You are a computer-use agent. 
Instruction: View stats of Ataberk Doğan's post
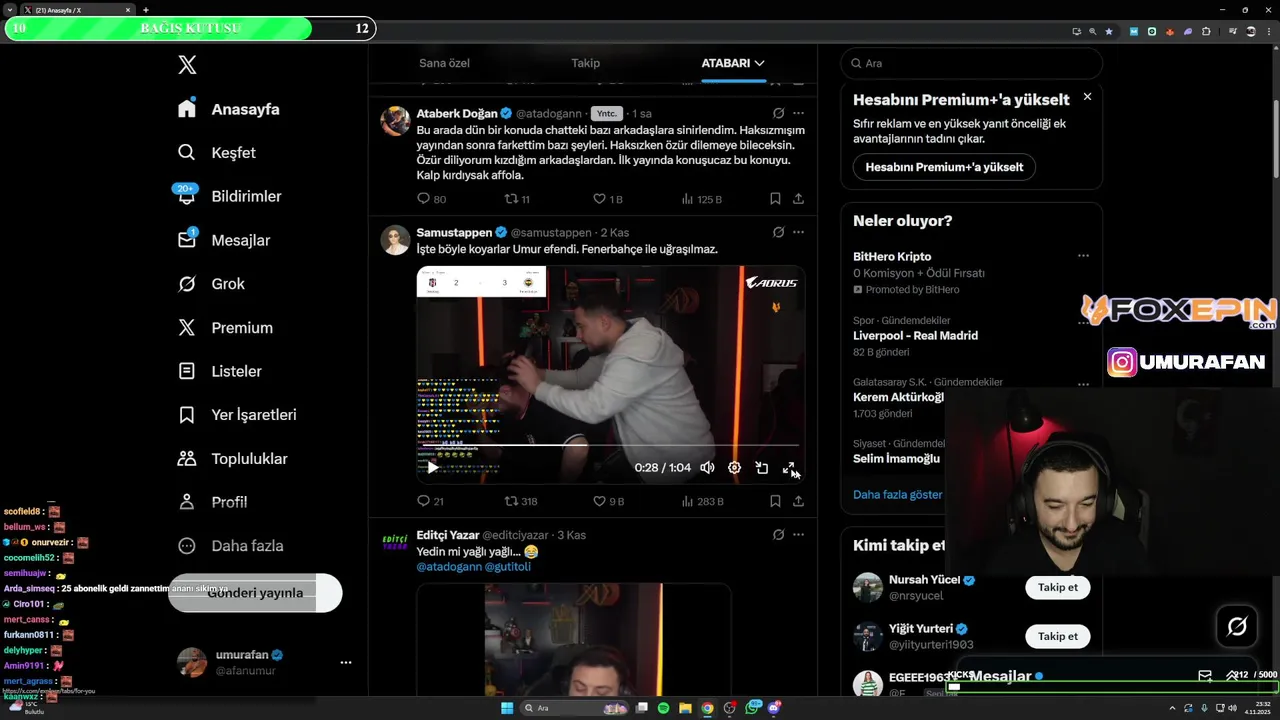pos(701,199)
